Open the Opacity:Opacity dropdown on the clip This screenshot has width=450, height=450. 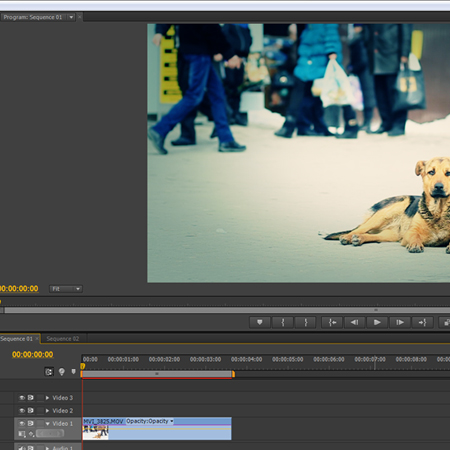click(x=172, y=421)
